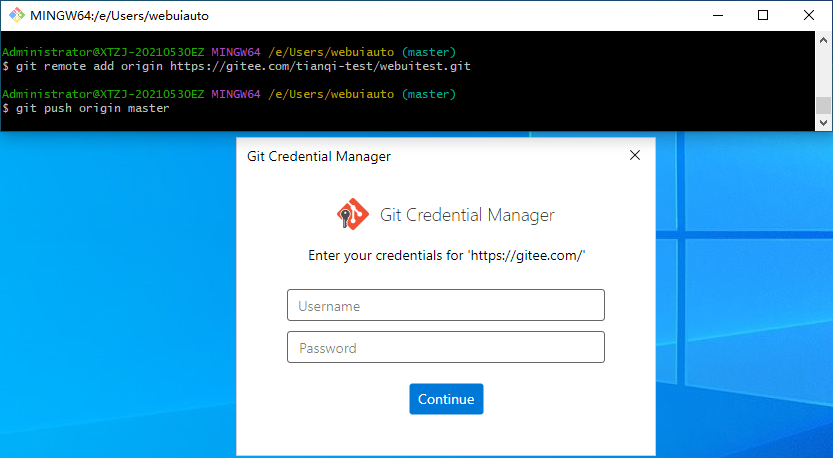
Task: Click the Git Bash icon in the title bar
Action: [x=16, y=15]
